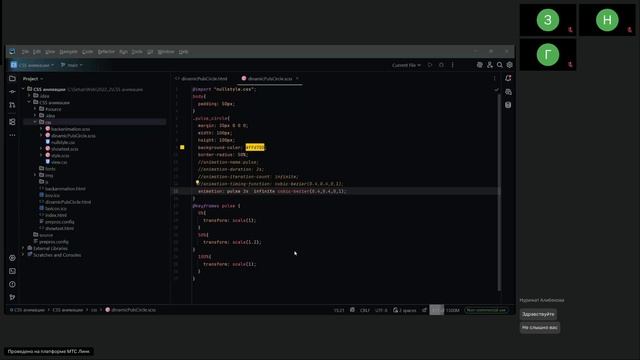Open the View menu
Viewport: 640px width, 360px height.
pyautogui.click(x=50, y=51)
